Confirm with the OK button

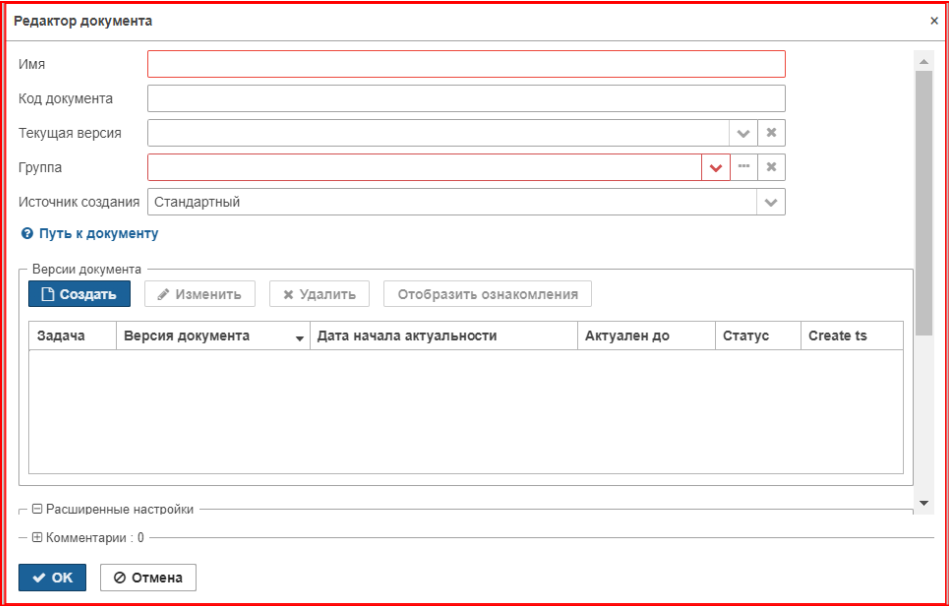pyautogui.click(x=53, y=578)
